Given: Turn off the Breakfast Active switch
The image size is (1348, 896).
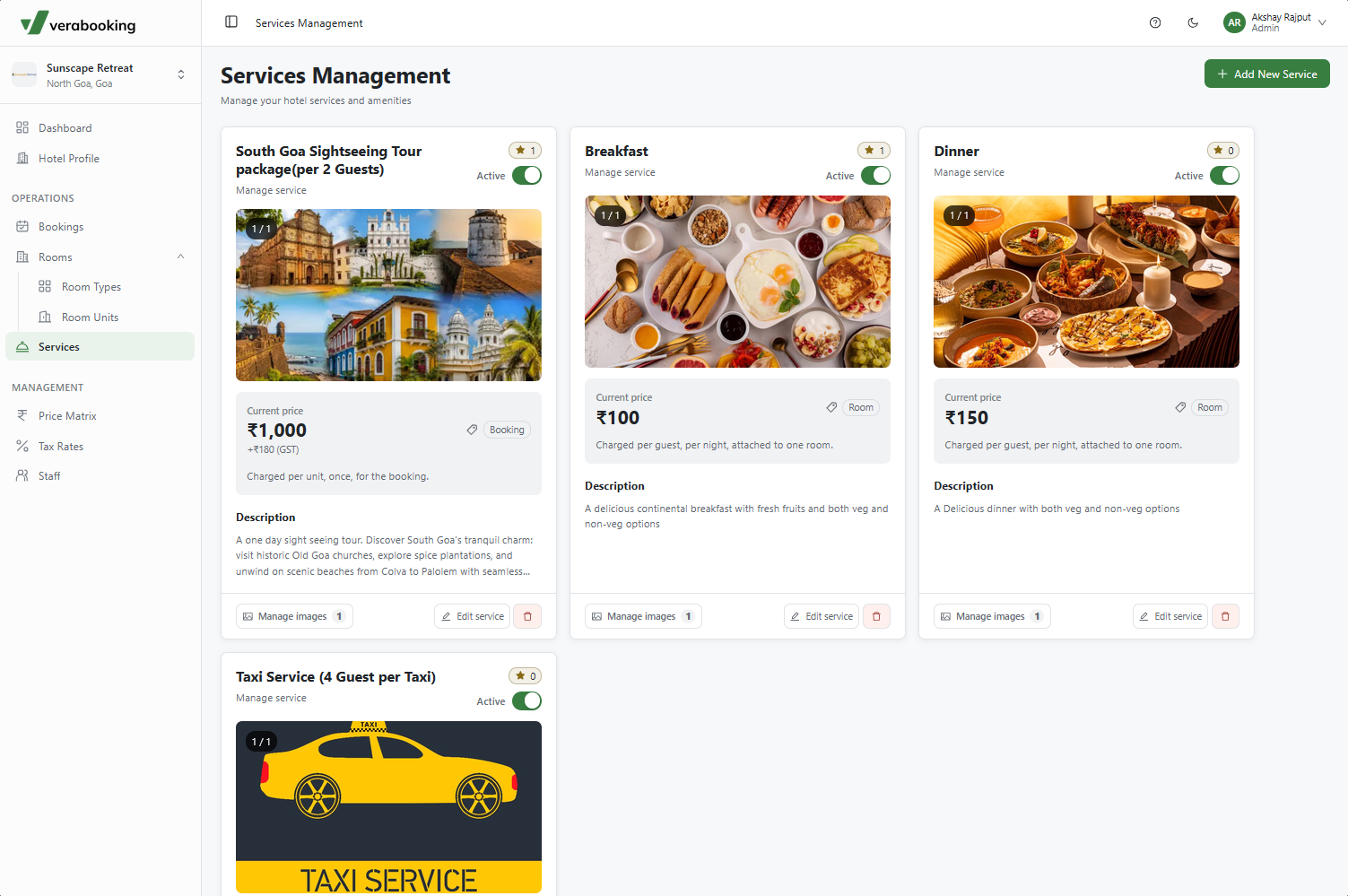Looking at the screenshot, I should point(875,176).
